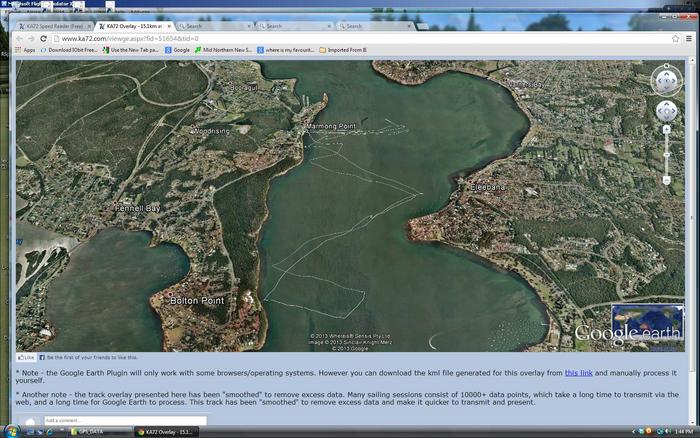Open the Download IObit Free bookmark
The height and width of the screenshot is (438, 700).
click(x=69, y=50)
